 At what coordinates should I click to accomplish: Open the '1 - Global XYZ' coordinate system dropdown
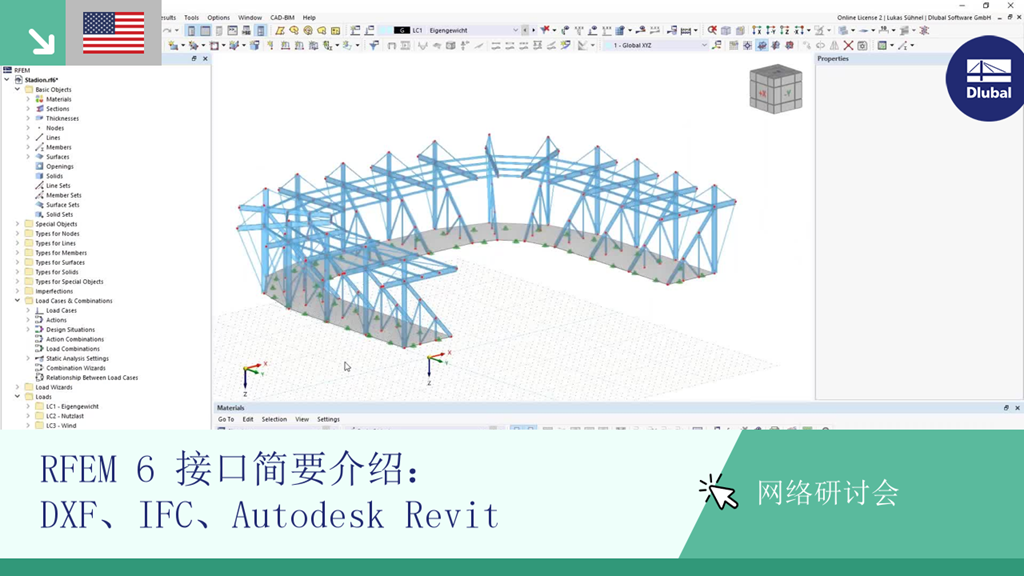tap(704, 44)
